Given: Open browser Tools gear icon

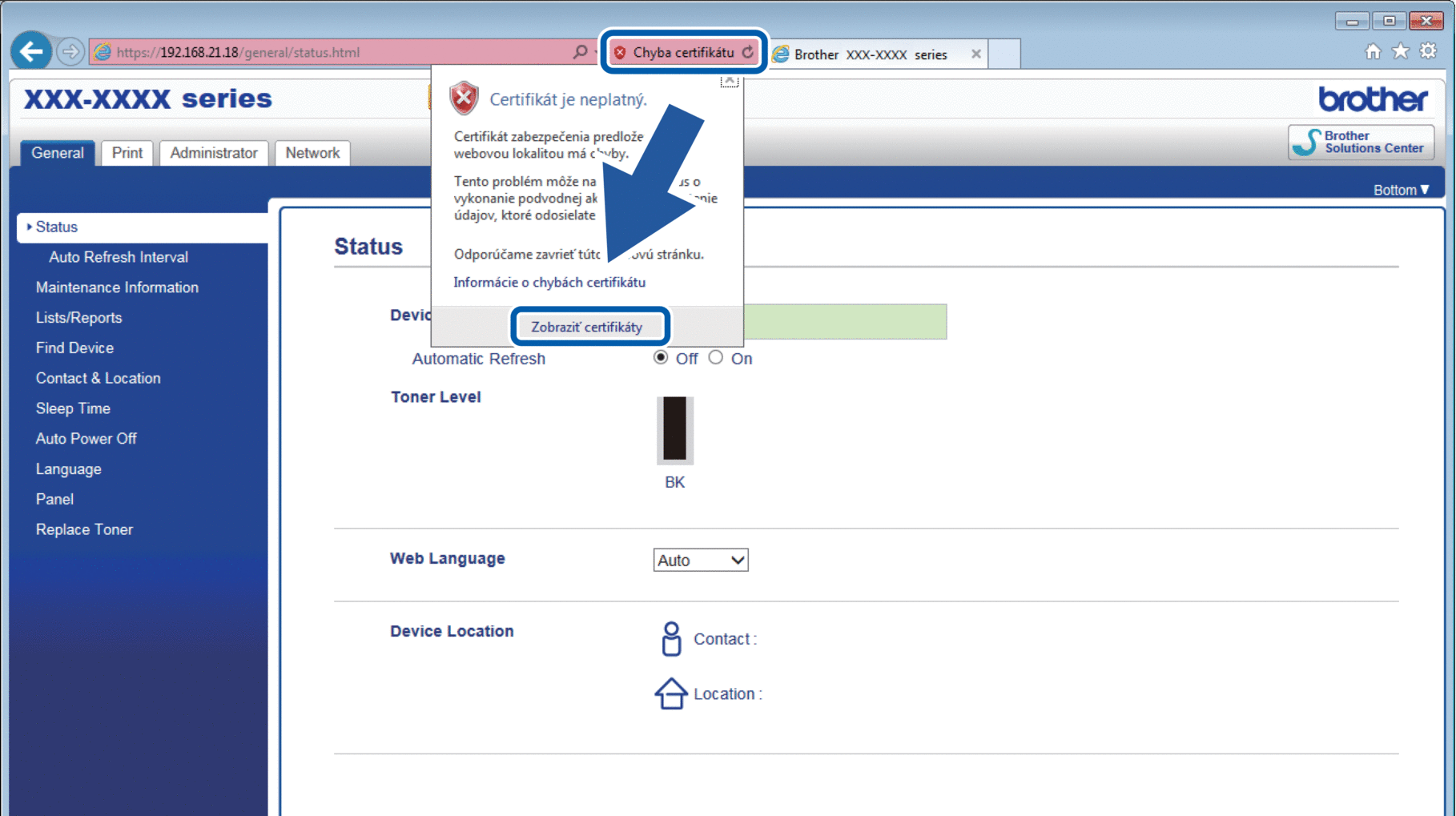Looking at the screenshot, I should click(x=1428, y=51).
